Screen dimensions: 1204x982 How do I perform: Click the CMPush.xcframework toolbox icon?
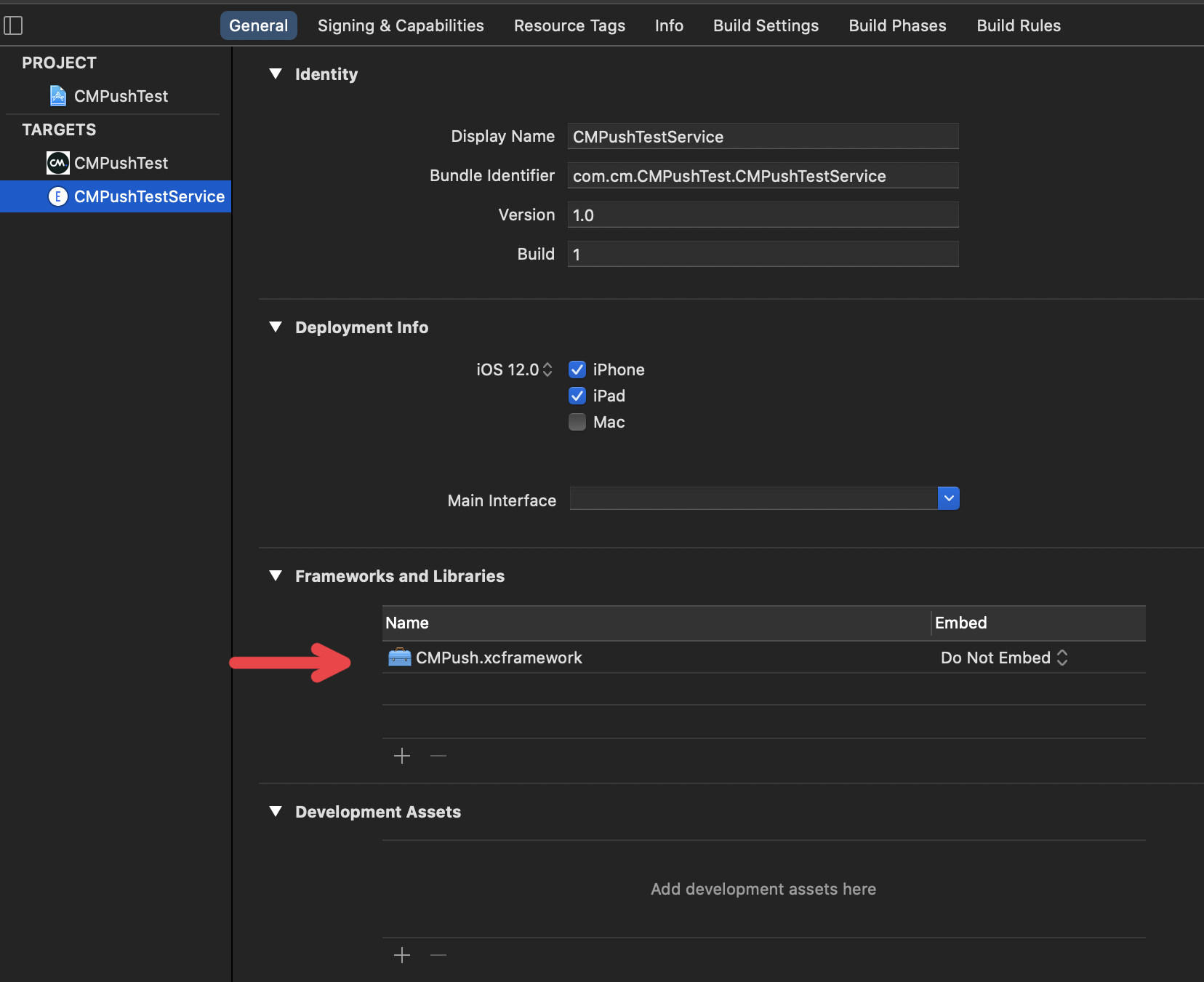(399, 658)
